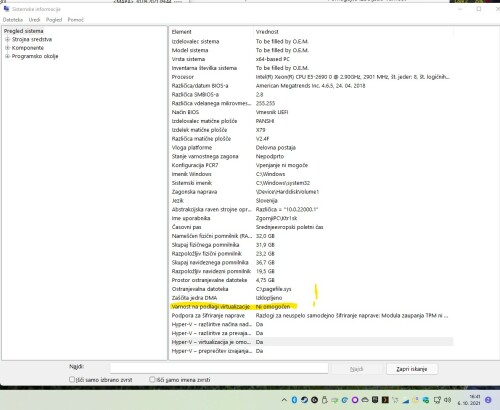Image resolution: width=500 pixels, height=410 pixels.
Task: Expand the Programsko okolje tree node
Action: click(x=7, y=56)
